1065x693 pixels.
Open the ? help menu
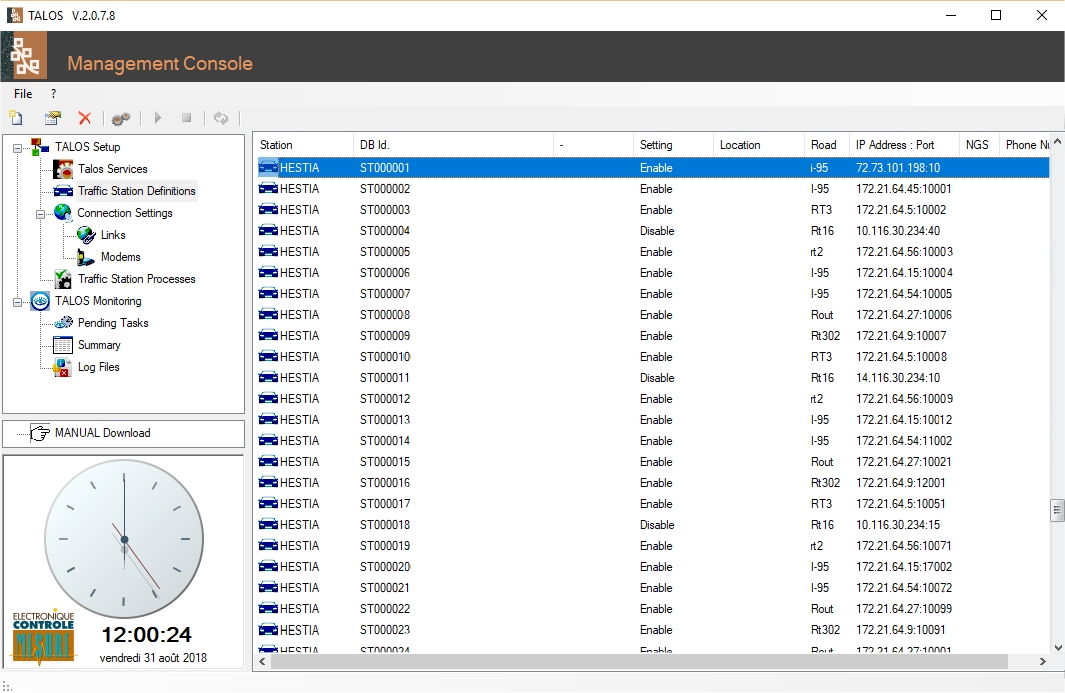[x=54, y=94]
